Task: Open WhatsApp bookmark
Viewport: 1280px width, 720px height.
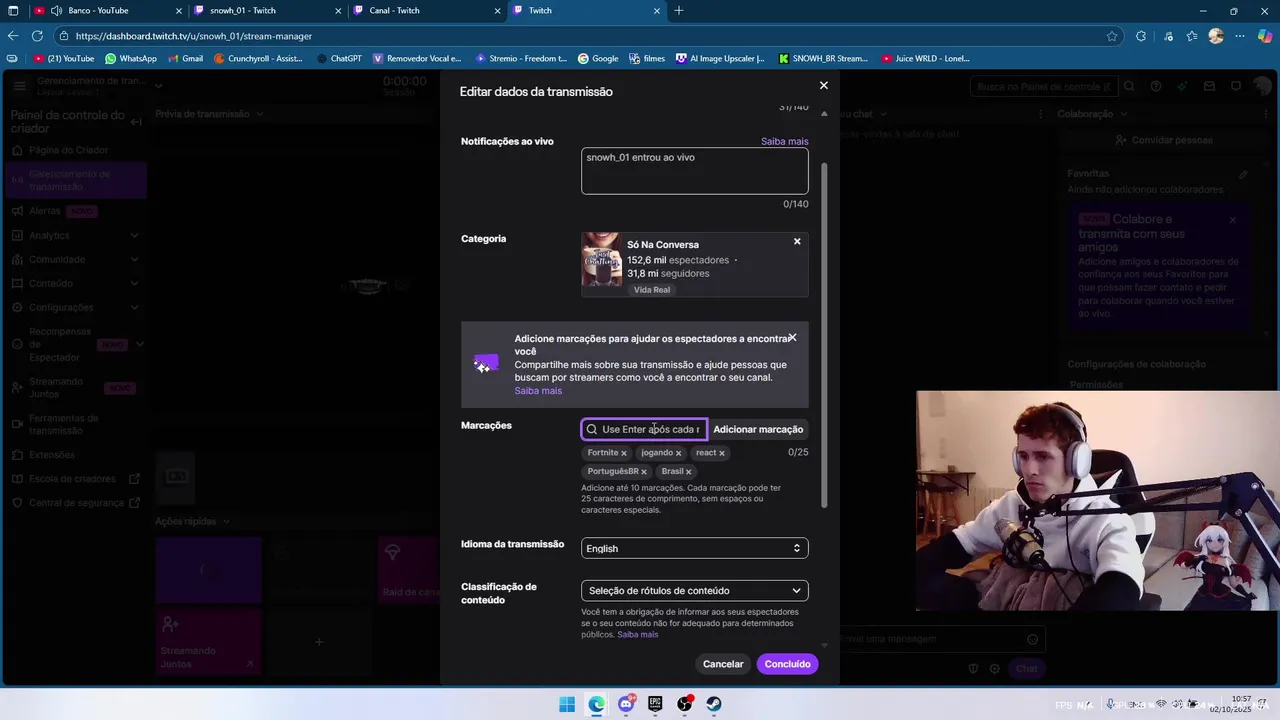Action: coord(131,59)
